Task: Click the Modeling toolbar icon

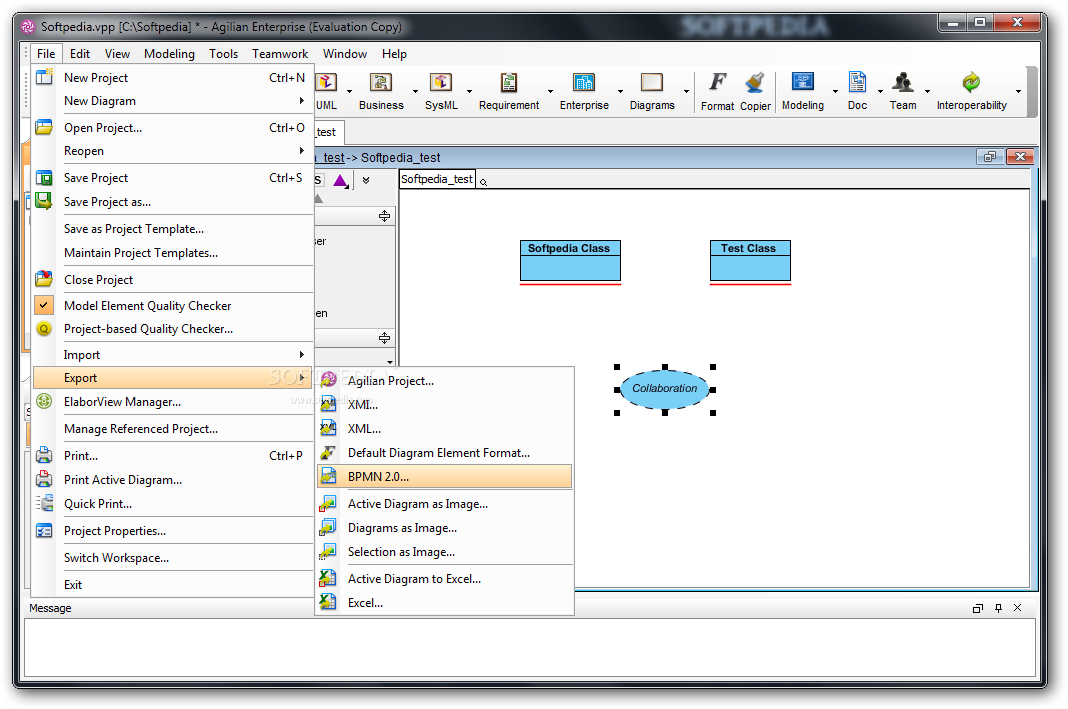Action: [x=802, y=82]
